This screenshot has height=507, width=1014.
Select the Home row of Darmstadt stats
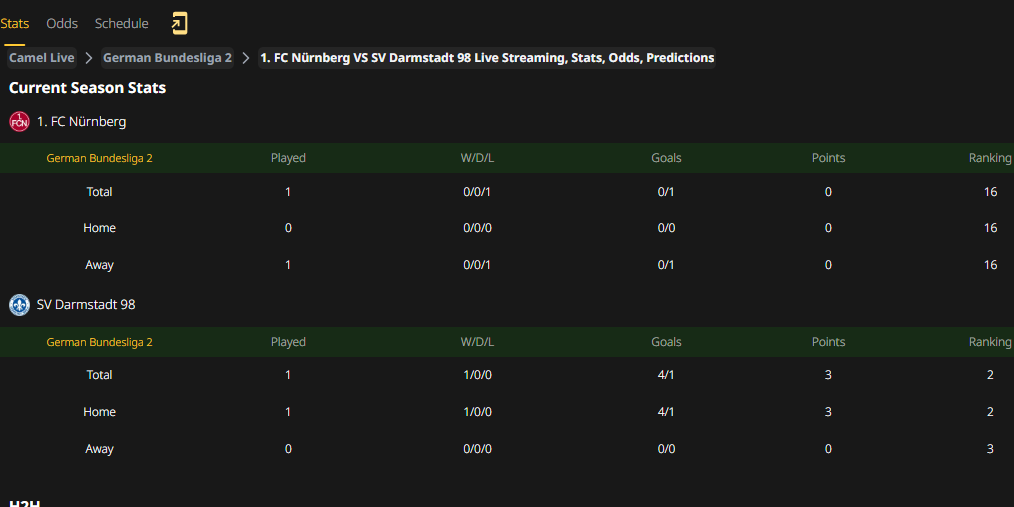tap(507, 412)
